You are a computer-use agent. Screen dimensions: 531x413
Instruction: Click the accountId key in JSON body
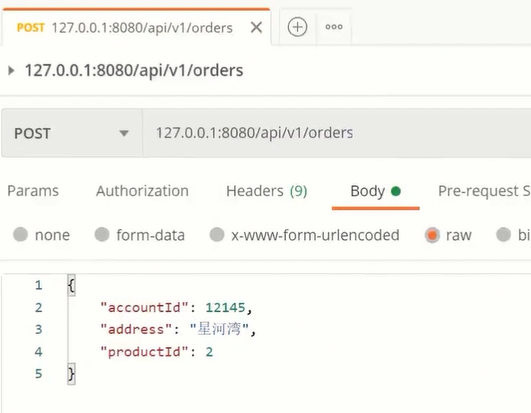pyautogui.click(x=144, y=308)
